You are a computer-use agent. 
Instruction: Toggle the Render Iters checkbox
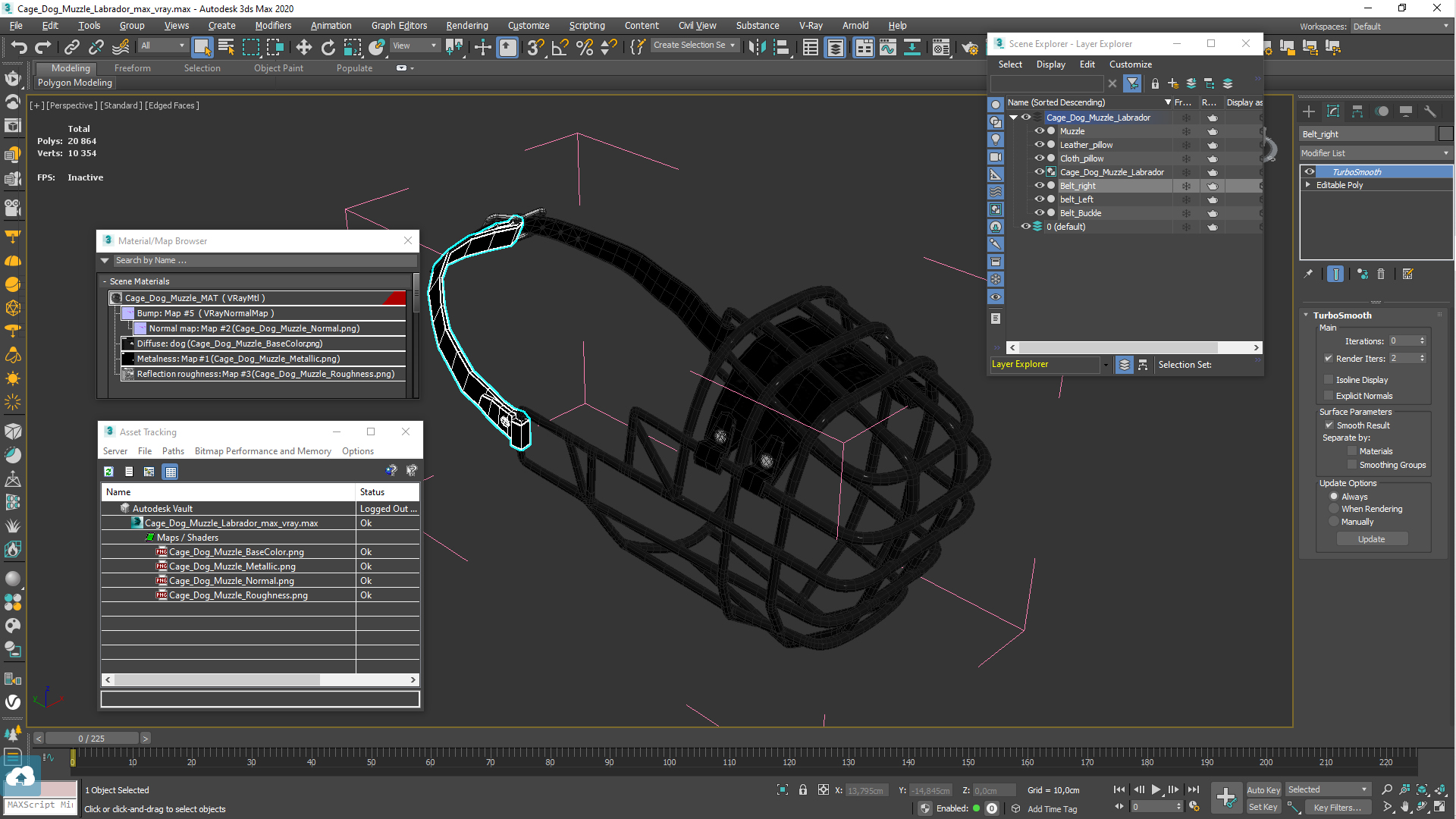coord(1329,359)
